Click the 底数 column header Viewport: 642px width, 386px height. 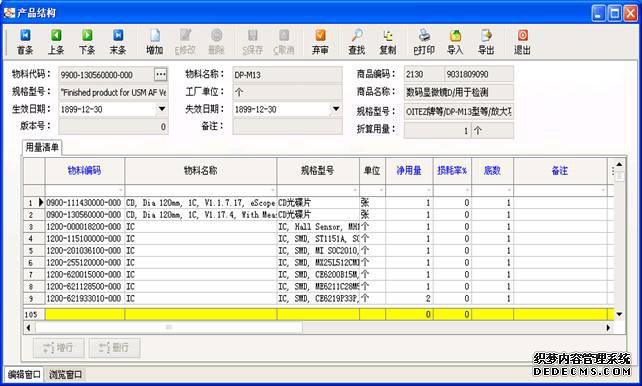[x=493, y=170]
